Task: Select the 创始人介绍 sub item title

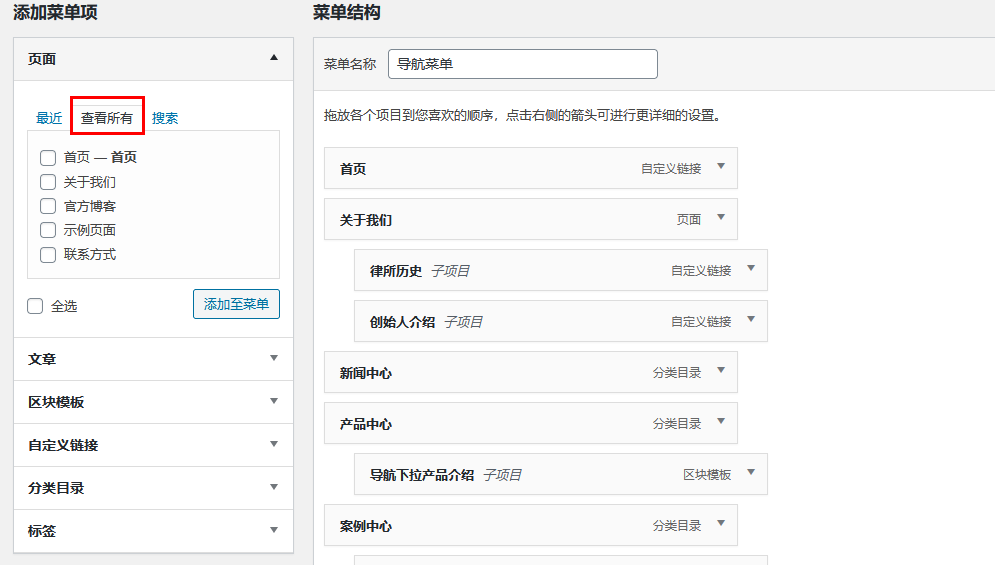Action: 402,322
